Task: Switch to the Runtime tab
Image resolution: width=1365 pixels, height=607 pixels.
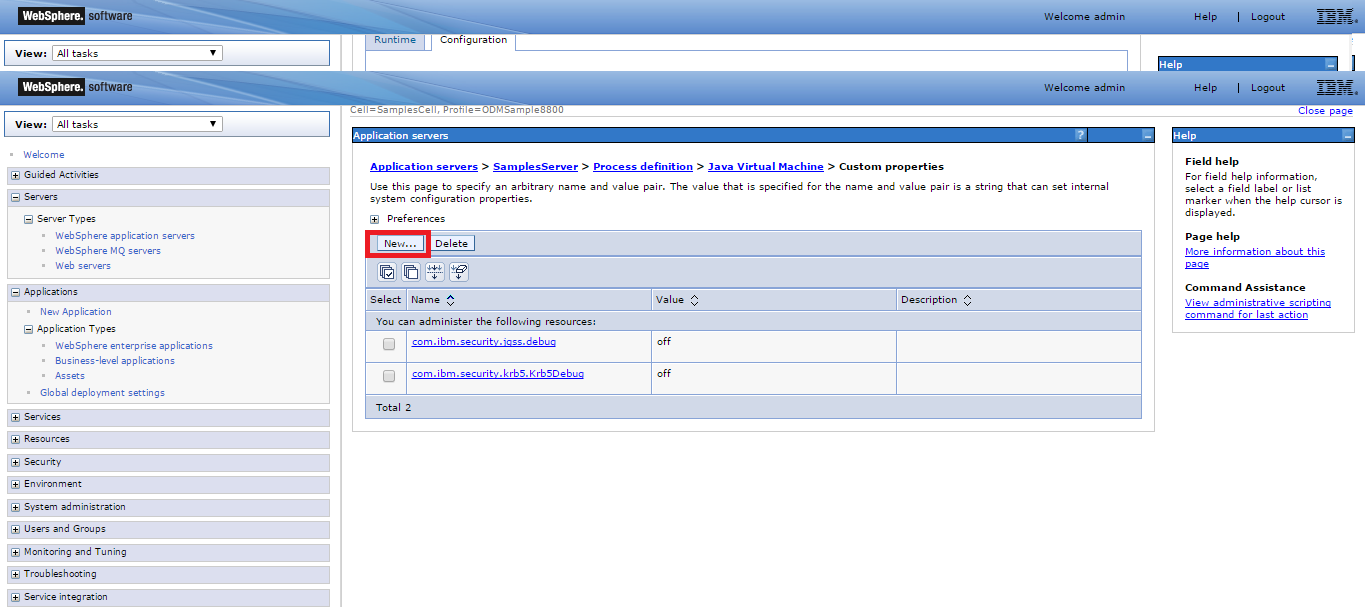Action: pos(395,40)
